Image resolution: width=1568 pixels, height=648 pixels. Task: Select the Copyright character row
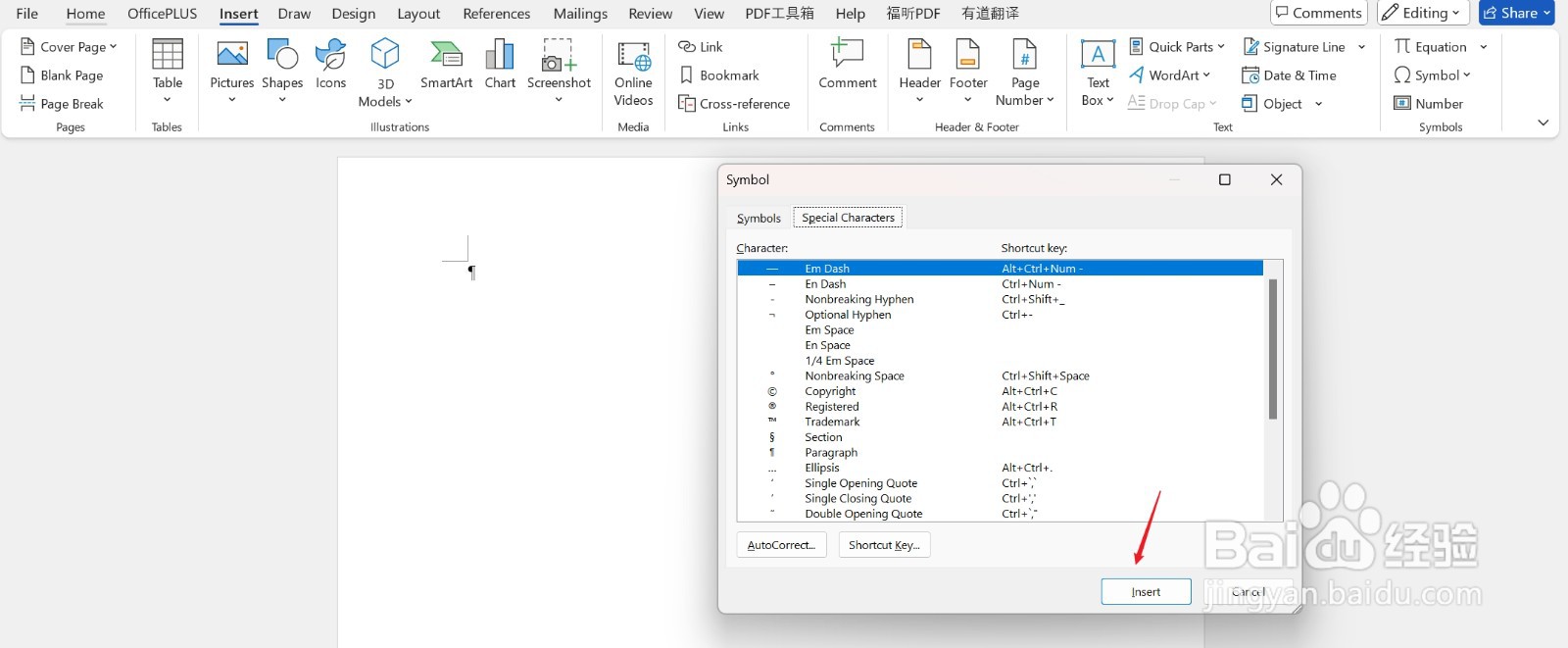(x=1001, y=391)
